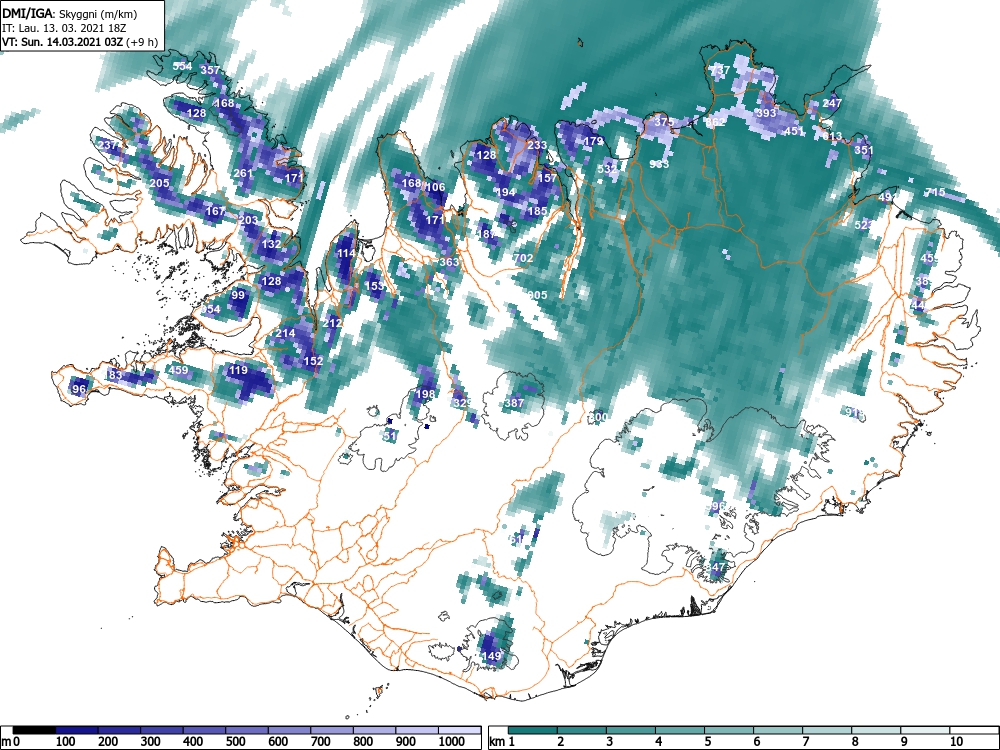Viewport: 1000px width, 750px height.
Task: Click visibility value 233 in the north
Action: pos(537,145)
